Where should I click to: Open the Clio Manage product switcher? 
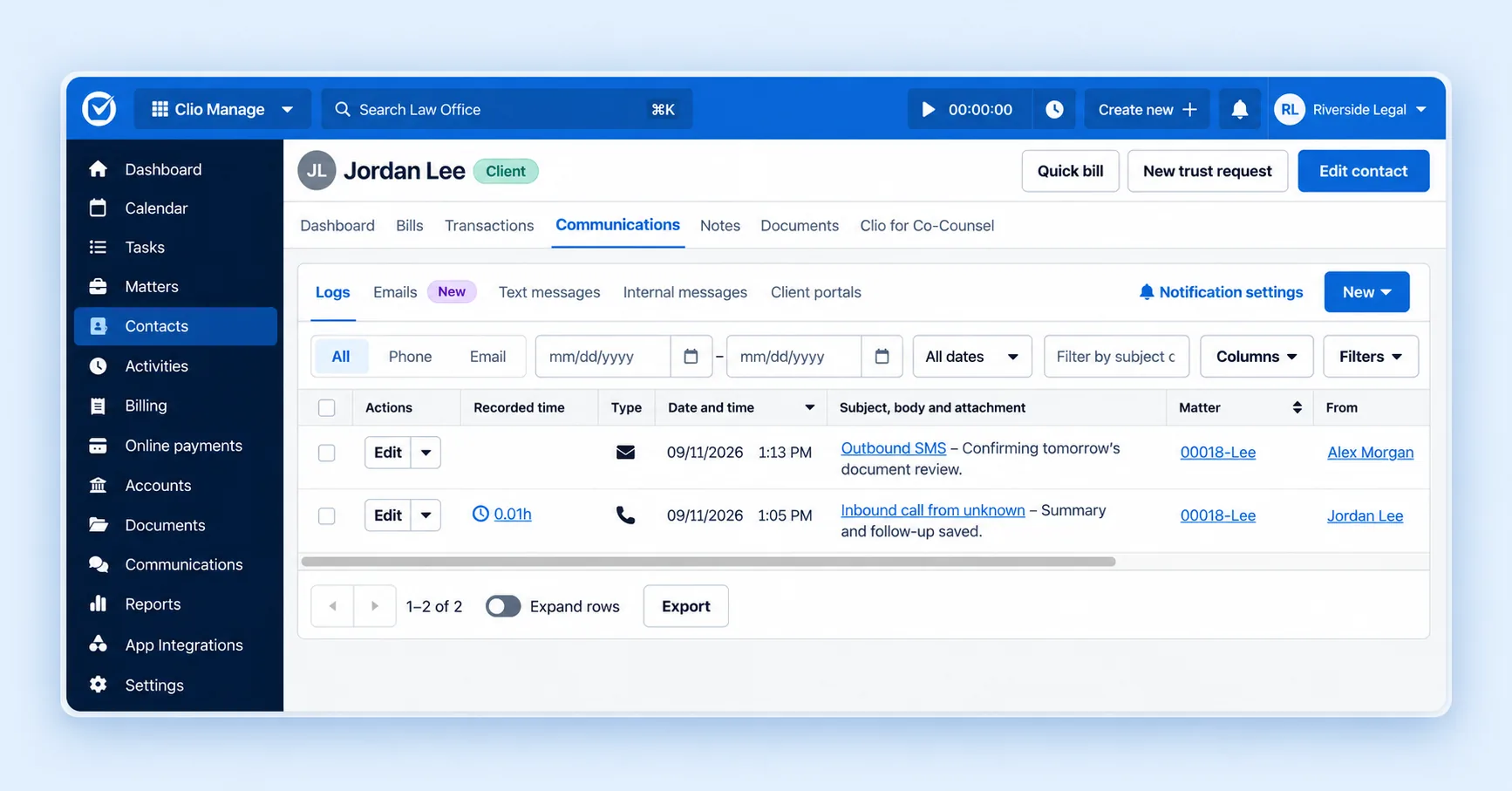click(x=222, y=110)
